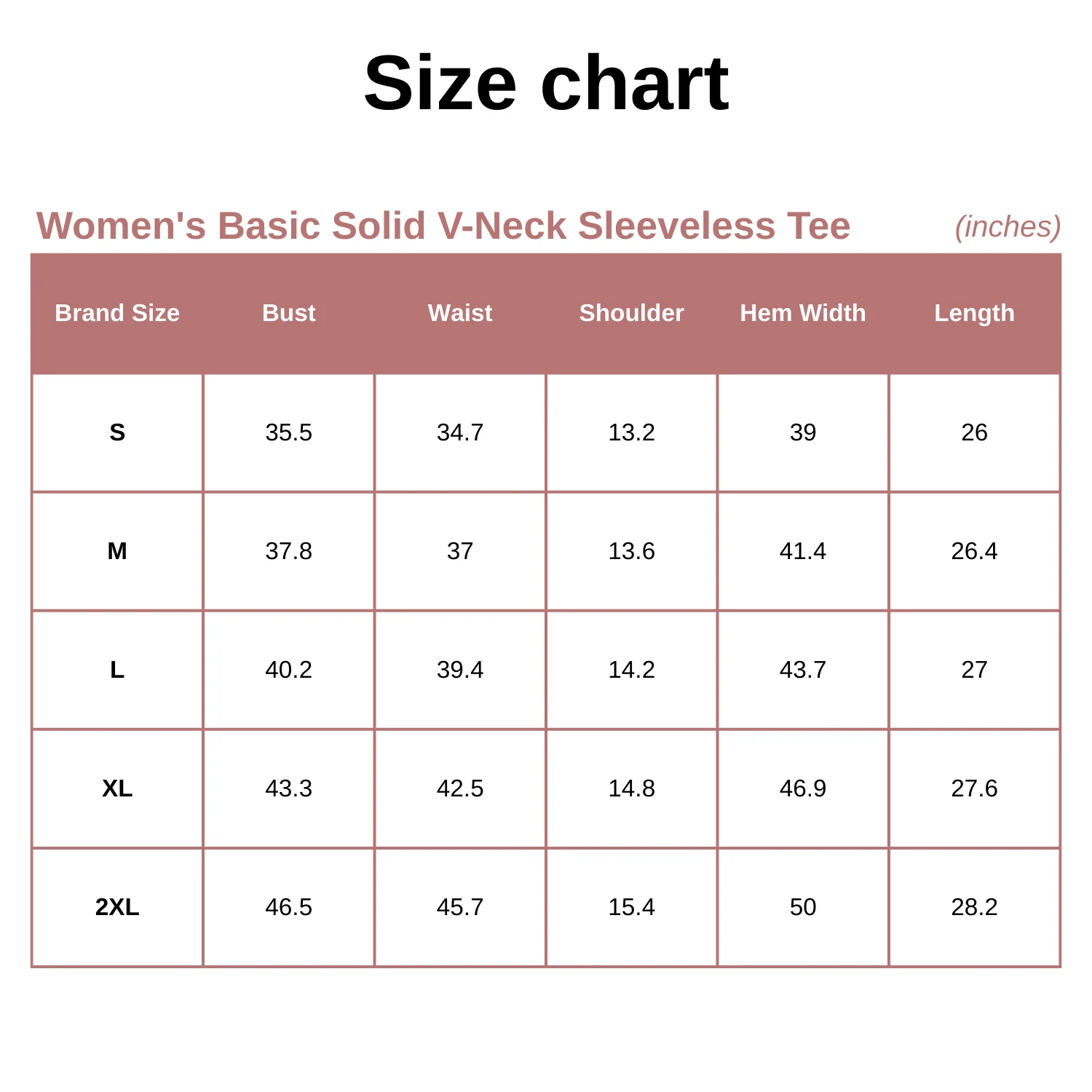Screen dimensions: 1092x1092
Task: Select the 2XL size row label
Action: click(117, 907)
